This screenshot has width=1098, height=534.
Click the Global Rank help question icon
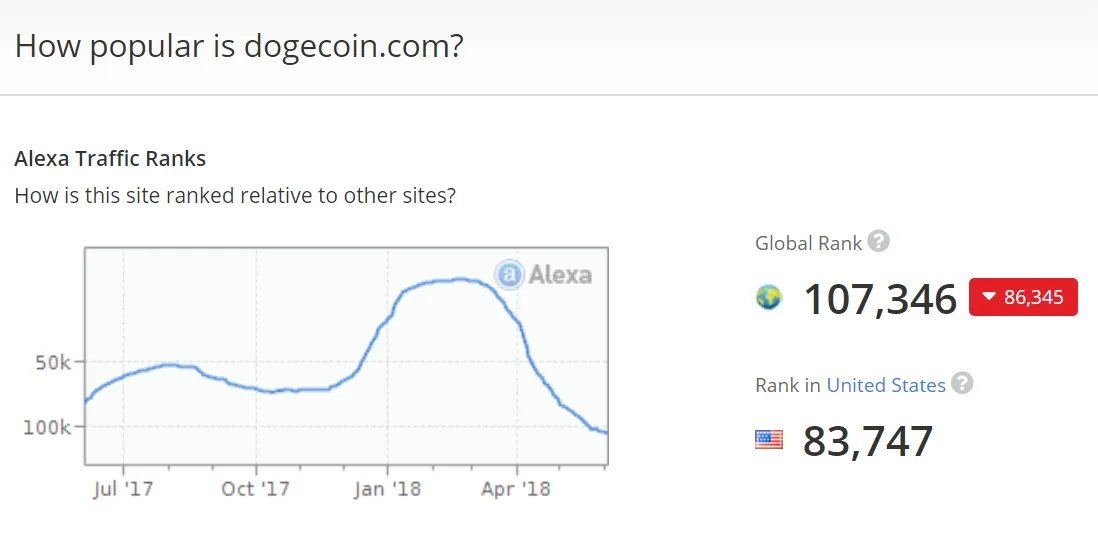[878, 241]
